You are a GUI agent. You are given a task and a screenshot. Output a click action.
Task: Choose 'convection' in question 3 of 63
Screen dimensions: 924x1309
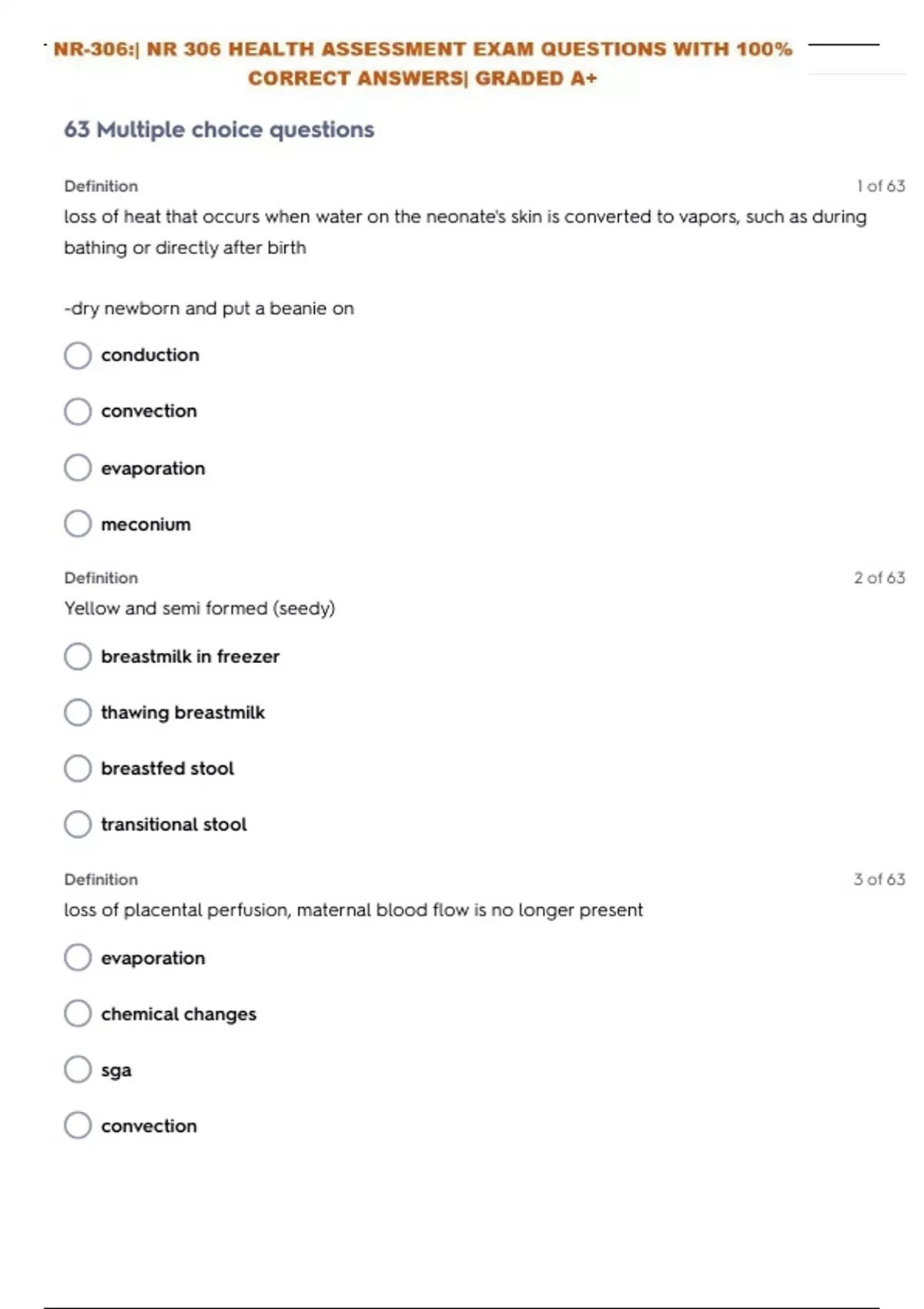coord(78,1126)
